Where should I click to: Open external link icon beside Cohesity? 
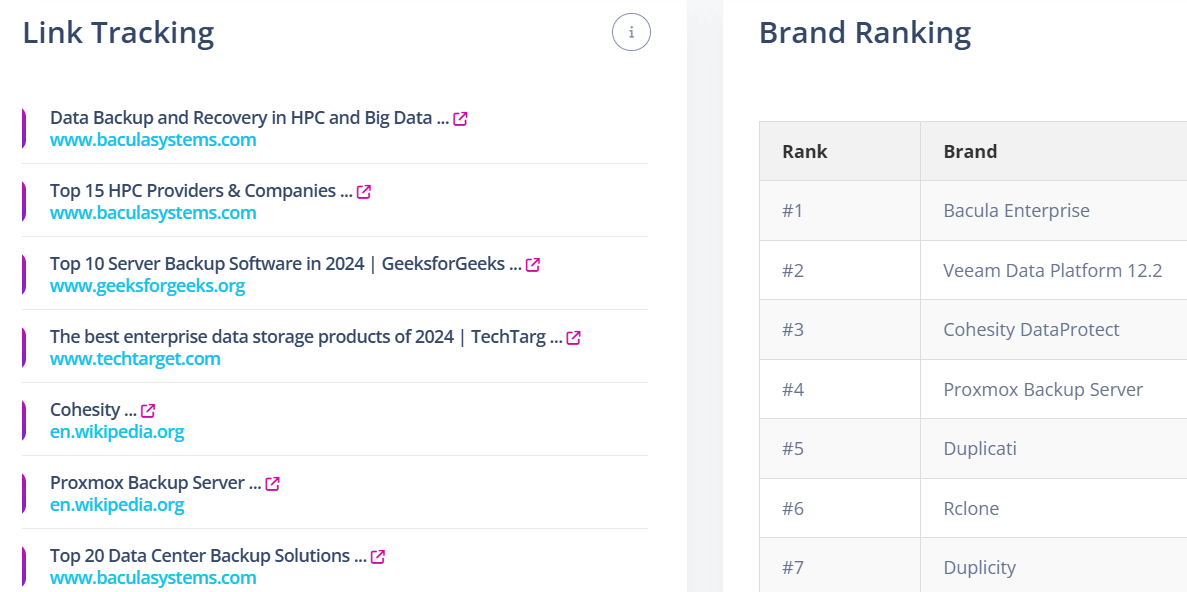(148, 410)
